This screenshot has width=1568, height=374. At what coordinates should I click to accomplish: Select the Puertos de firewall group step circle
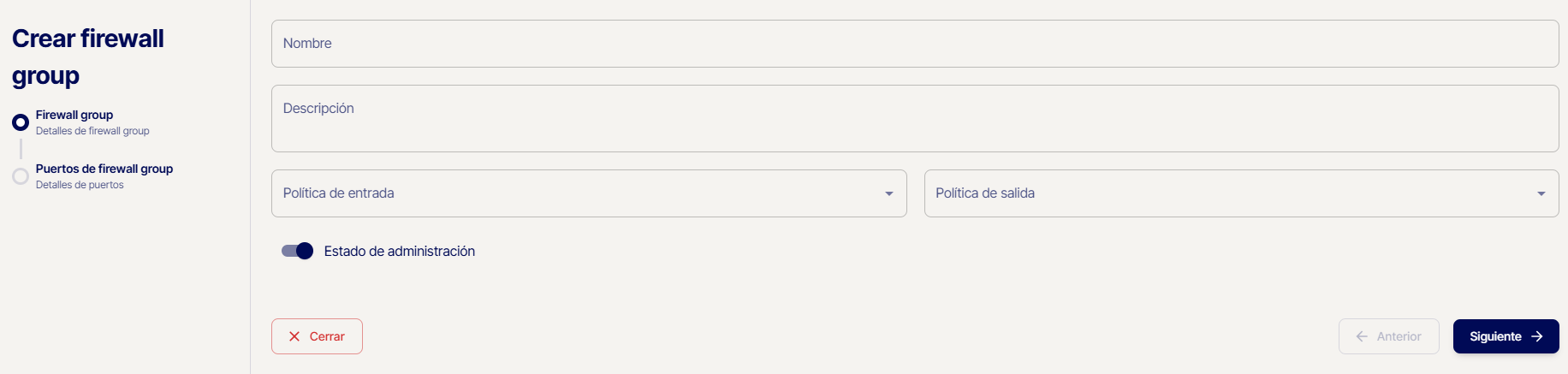[x=21, y=176]
